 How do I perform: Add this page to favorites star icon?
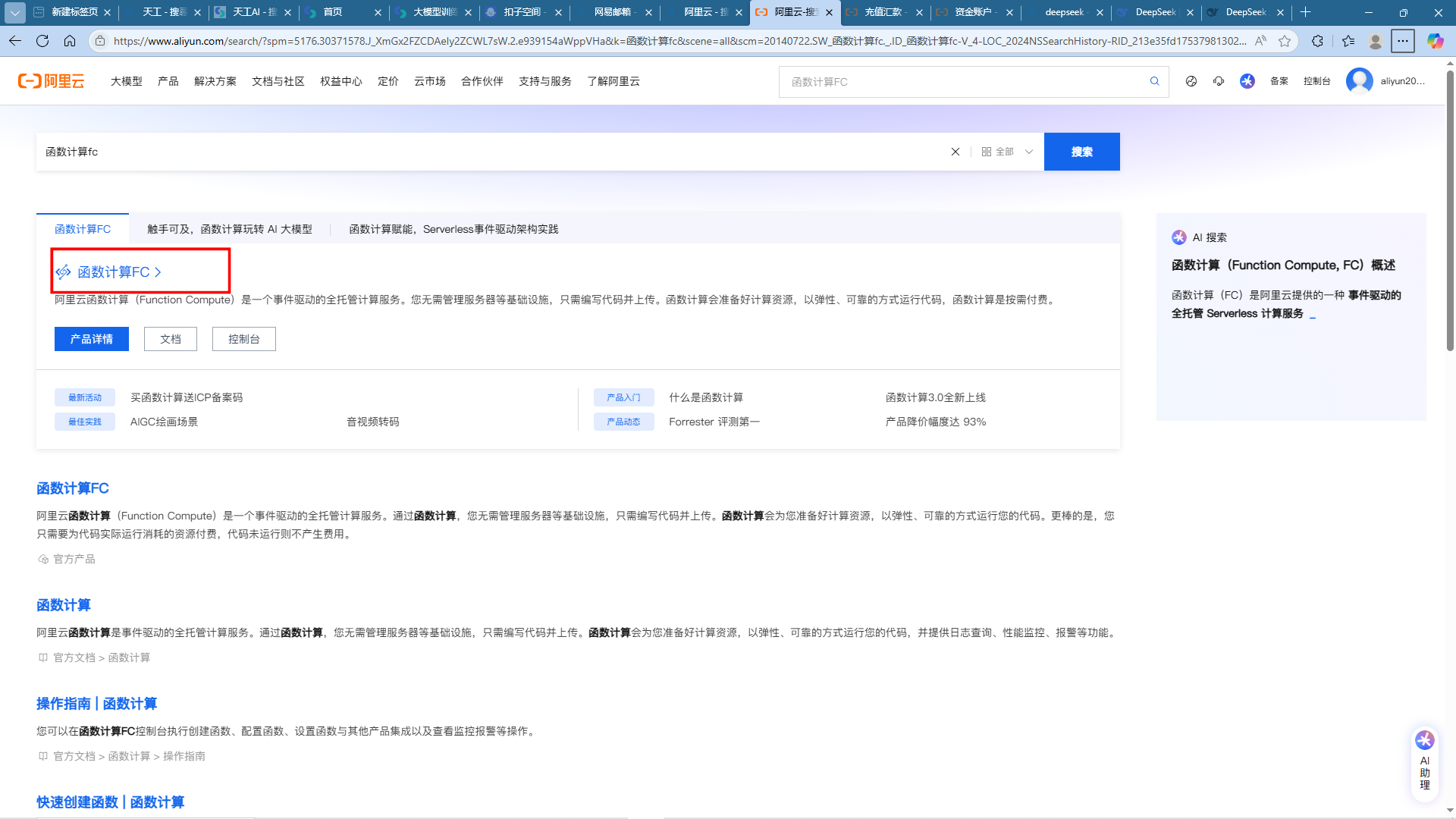tap(1285, 41)
